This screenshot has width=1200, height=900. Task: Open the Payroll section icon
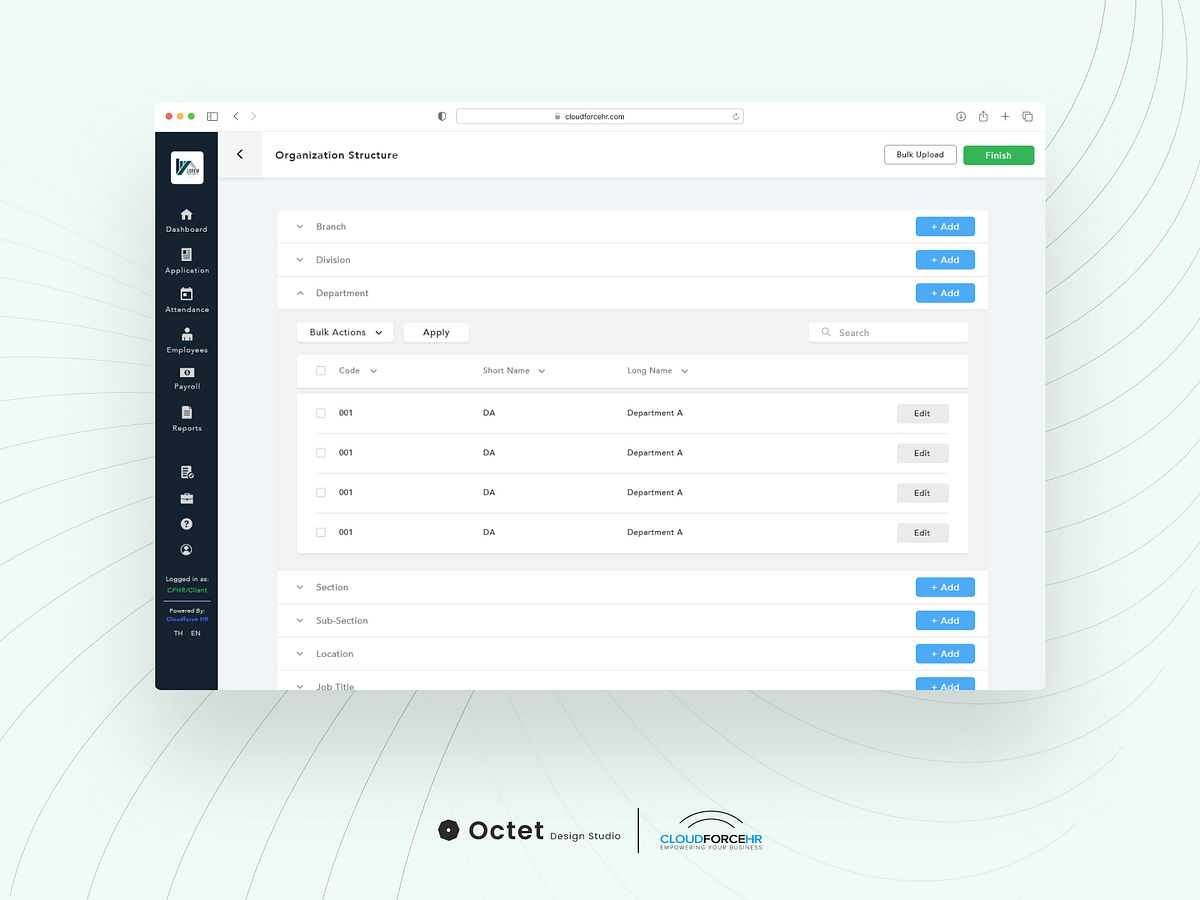coord(186,372)
